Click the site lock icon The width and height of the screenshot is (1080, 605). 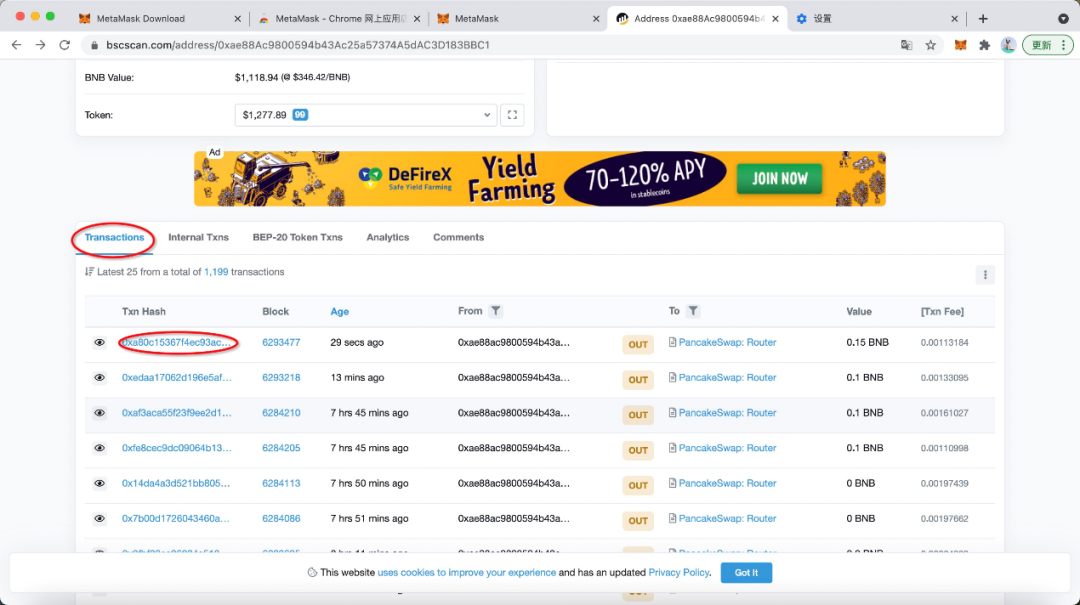coord(94,45)
